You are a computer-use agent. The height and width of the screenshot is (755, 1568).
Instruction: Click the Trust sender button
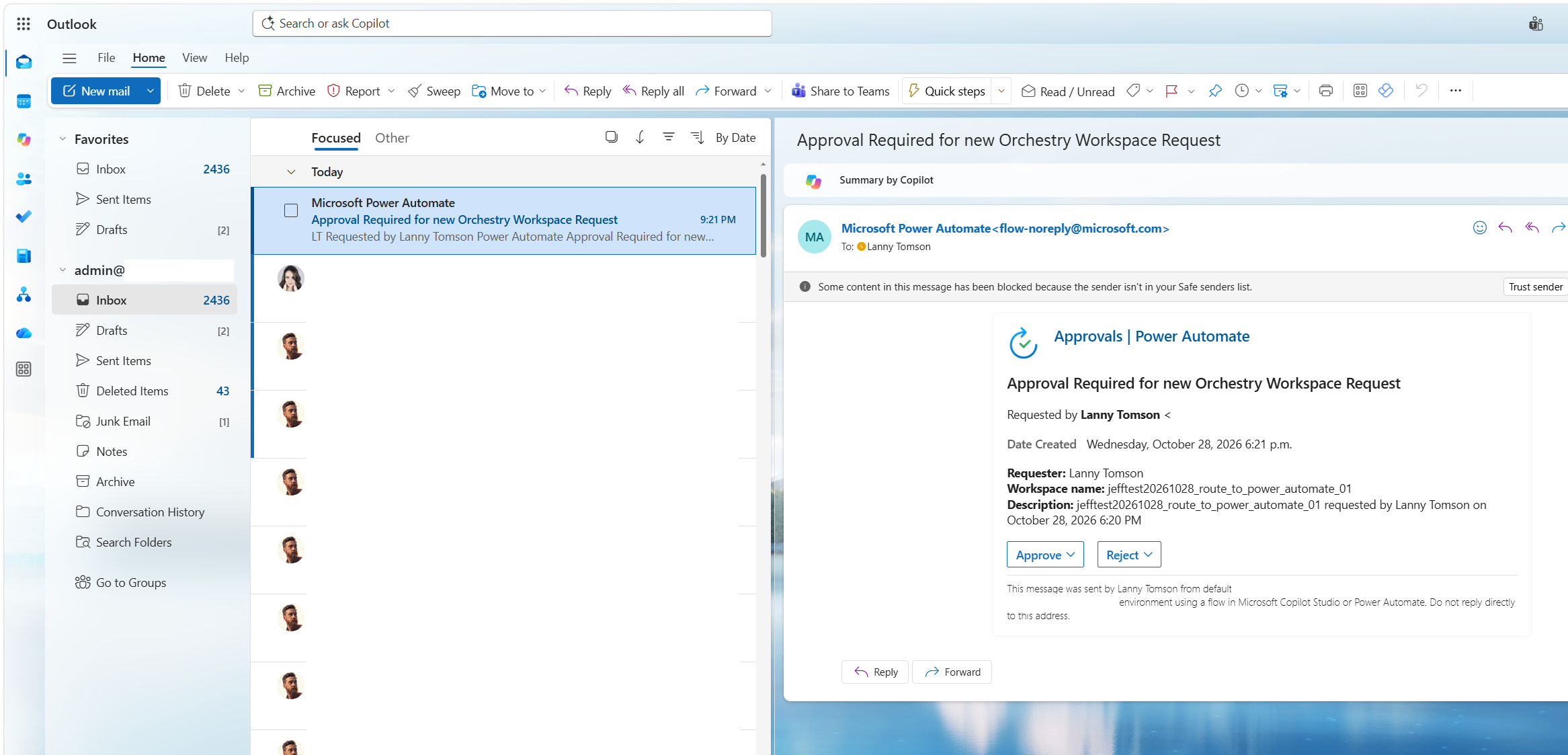1535,287
